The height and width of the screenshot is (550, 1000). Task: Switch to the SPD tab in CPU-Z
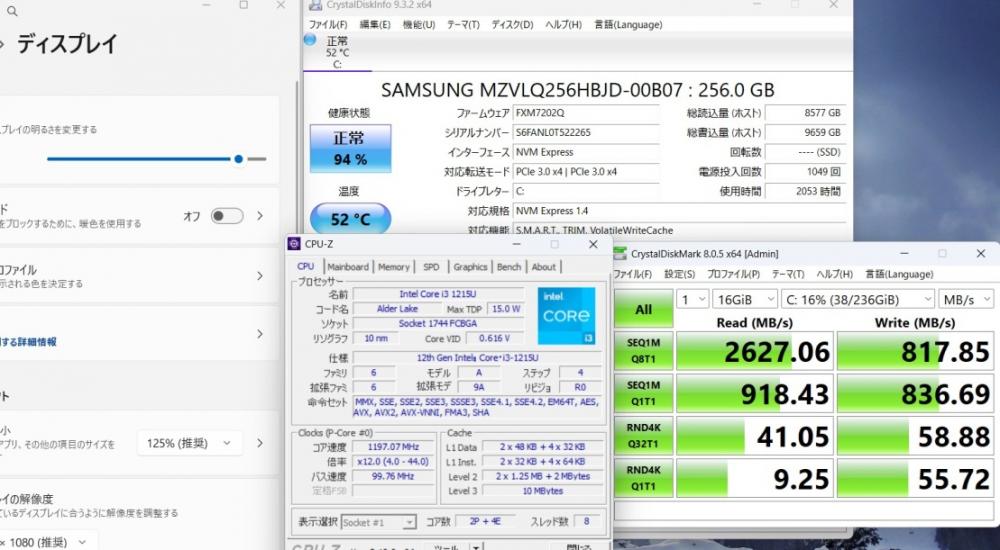click(431, 267)
